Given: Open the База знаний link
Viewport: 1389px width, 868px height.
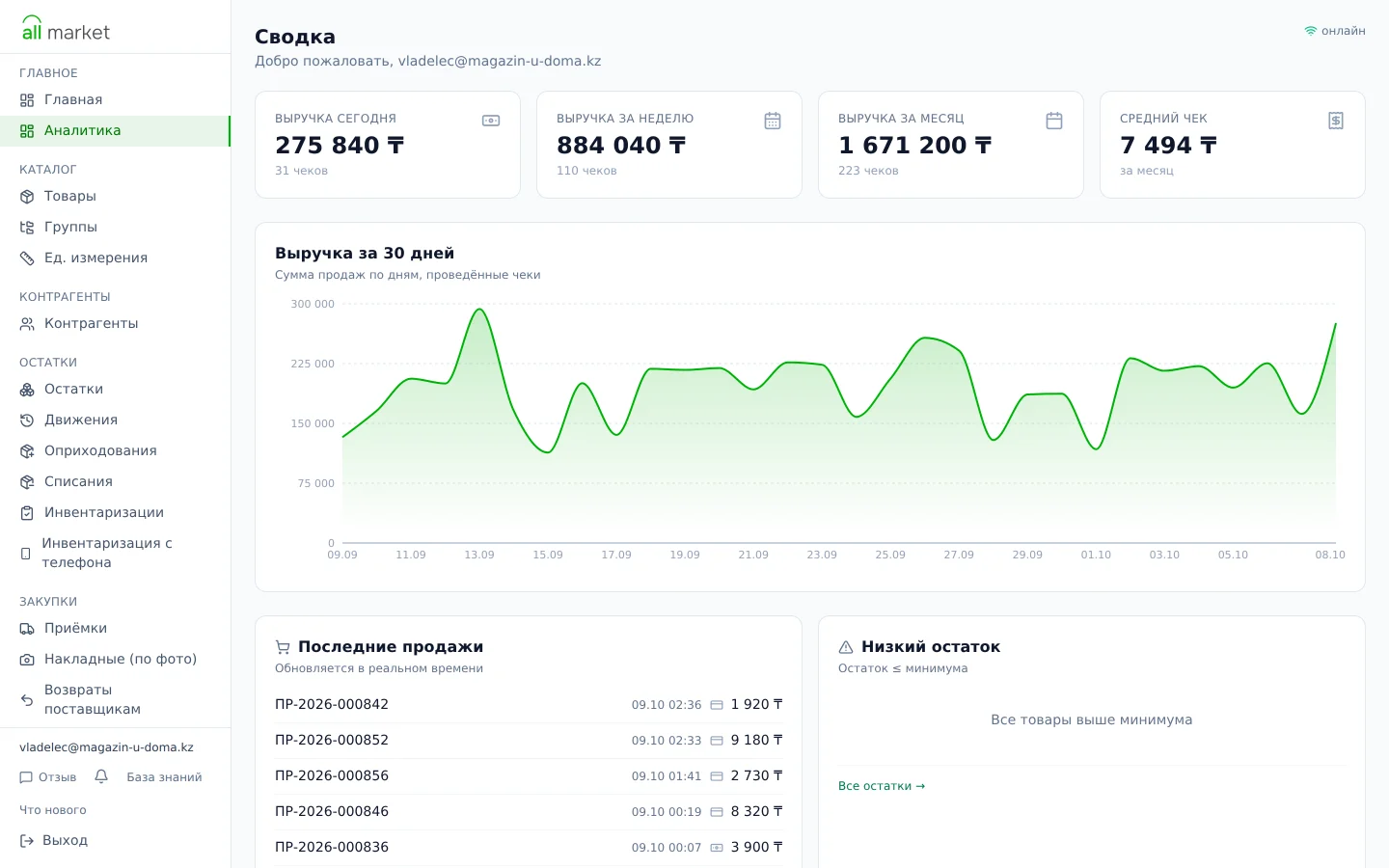Looking at the screenshot, I should click(164, 777).
